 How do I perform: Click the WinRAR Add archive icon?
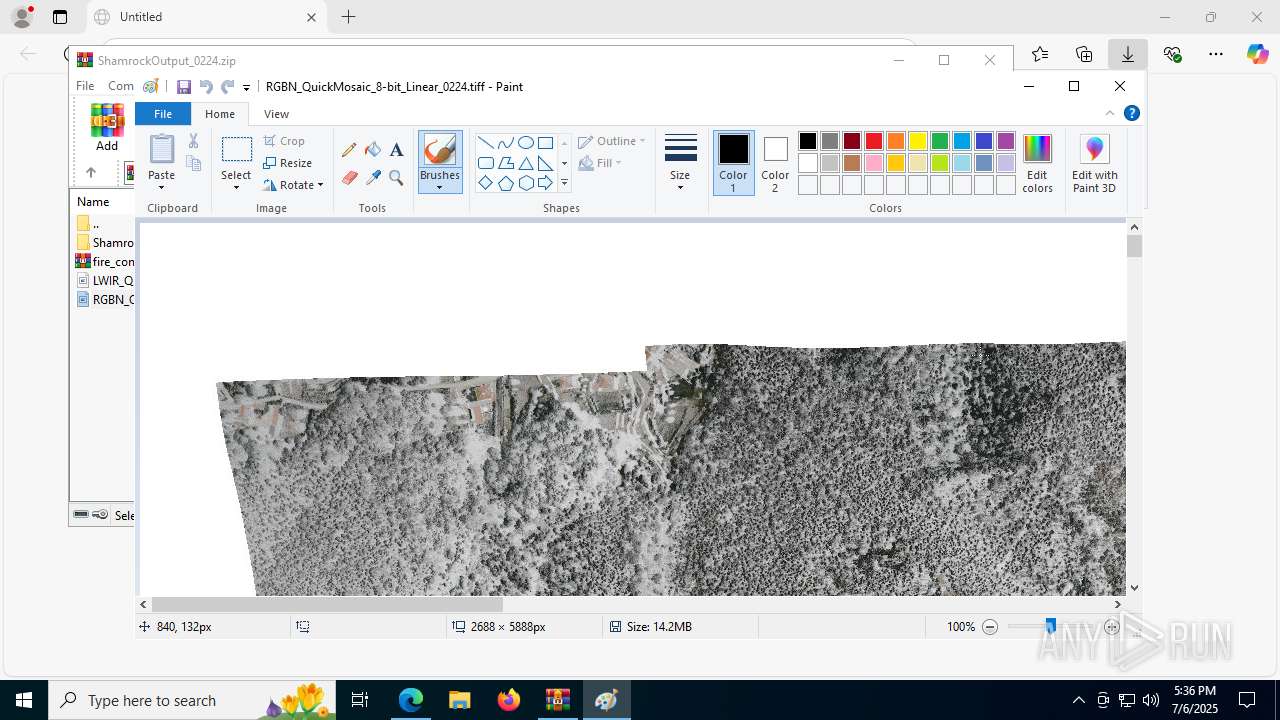point(107,127)
